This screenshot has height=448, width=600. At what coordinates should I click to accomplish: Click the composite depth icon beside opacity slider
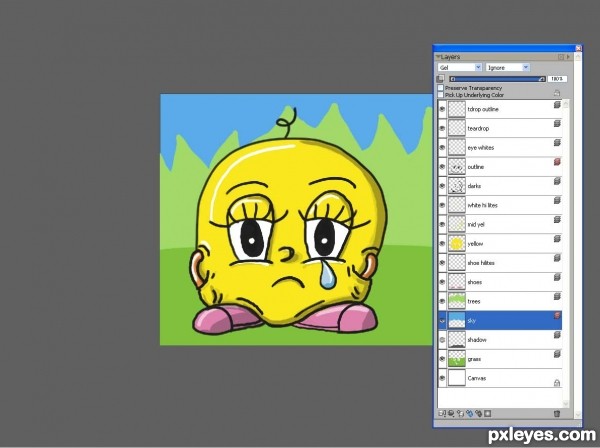pyautogui.click(x=440, y=78)
